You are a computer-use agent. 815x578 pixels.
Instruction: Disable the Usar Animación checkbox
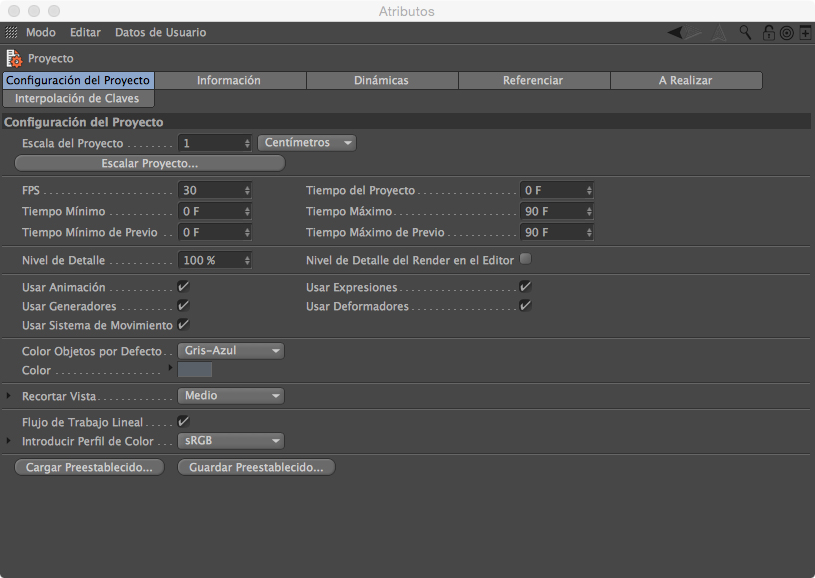click(183, 287)
